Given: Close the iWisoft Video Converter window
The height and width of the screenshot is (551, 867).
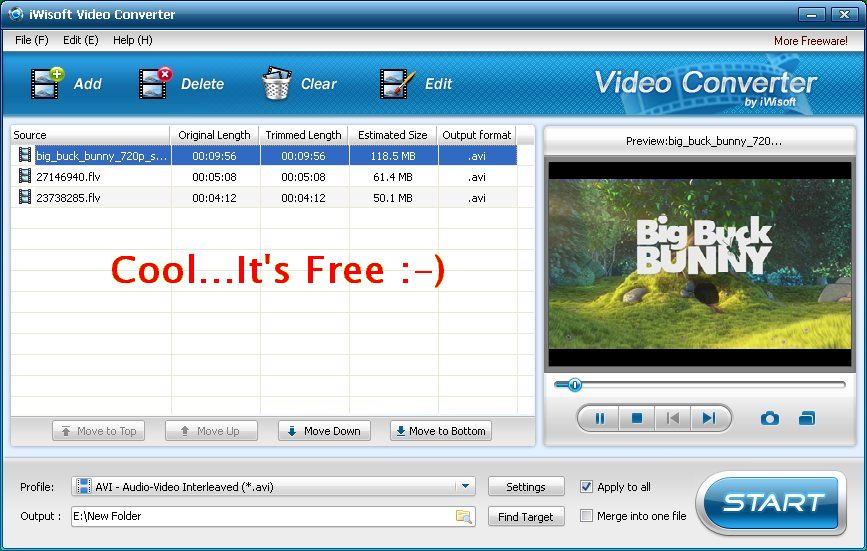Looking at the screenshot, I should (845, 14).
